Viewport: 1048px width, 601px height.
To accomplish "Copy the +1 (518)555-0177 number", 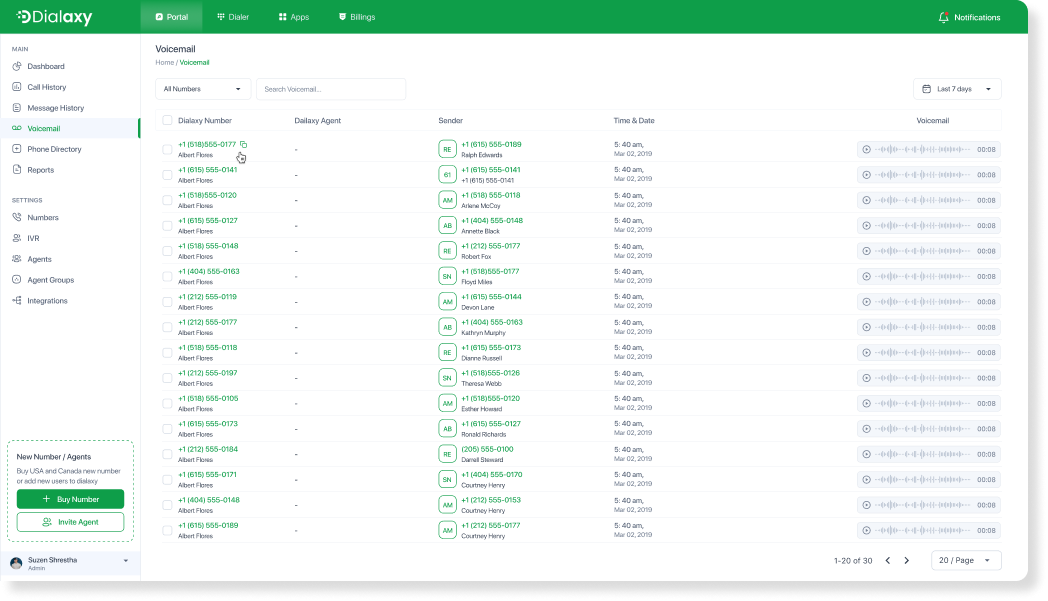I will (x=245, y=143).
